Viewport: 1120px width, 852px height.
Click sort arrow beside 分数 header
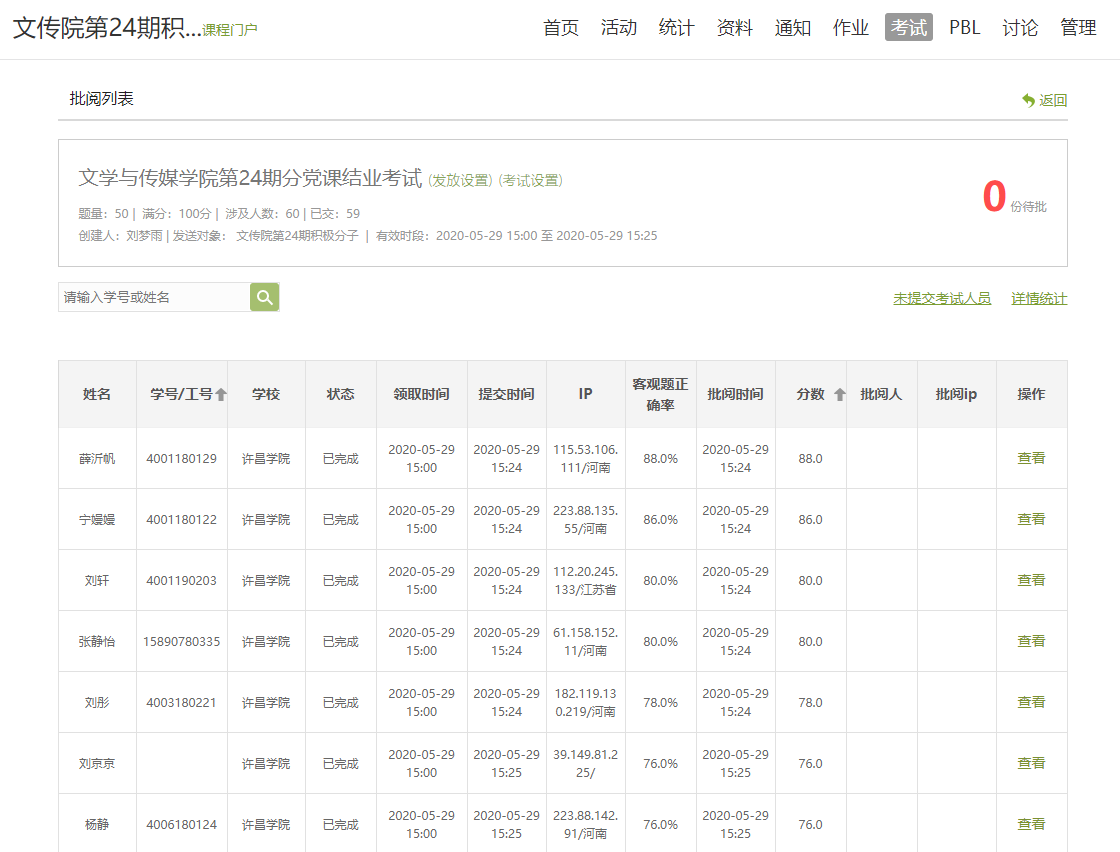click(840, 395)
